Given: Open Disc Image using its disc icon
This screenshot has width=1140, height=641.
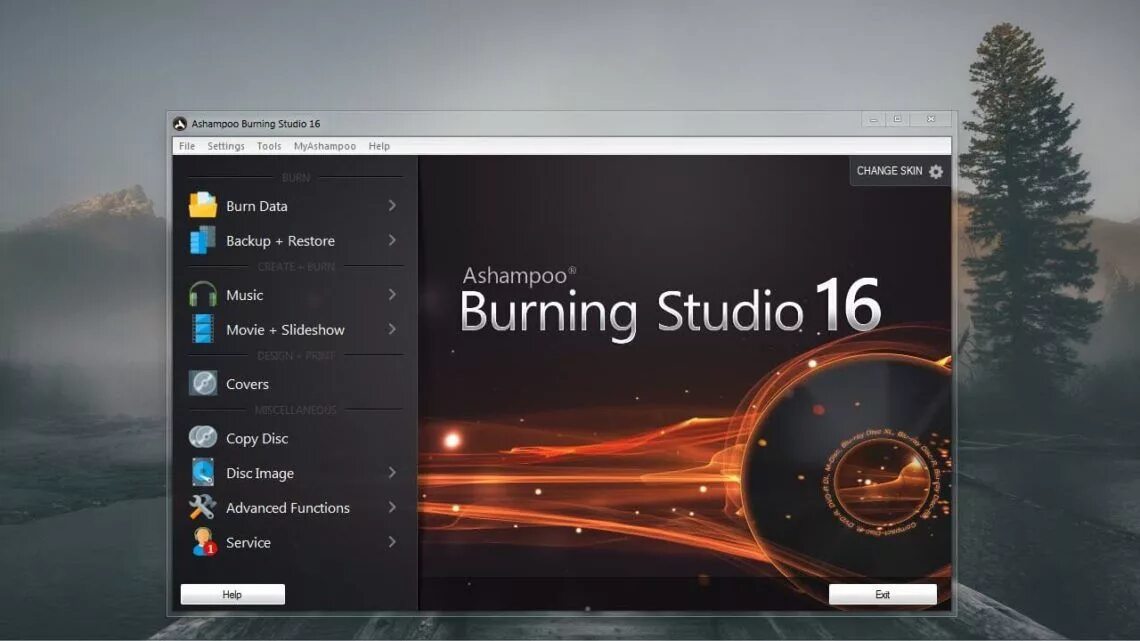Looking at the screenshot, I should tap(201, 472).
